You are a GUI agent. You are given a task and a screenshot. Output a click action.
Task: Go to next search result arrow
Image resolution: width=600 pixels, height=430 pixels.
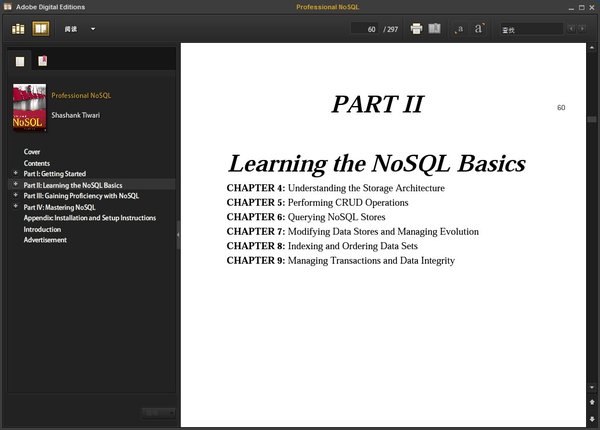coord(583,29)
